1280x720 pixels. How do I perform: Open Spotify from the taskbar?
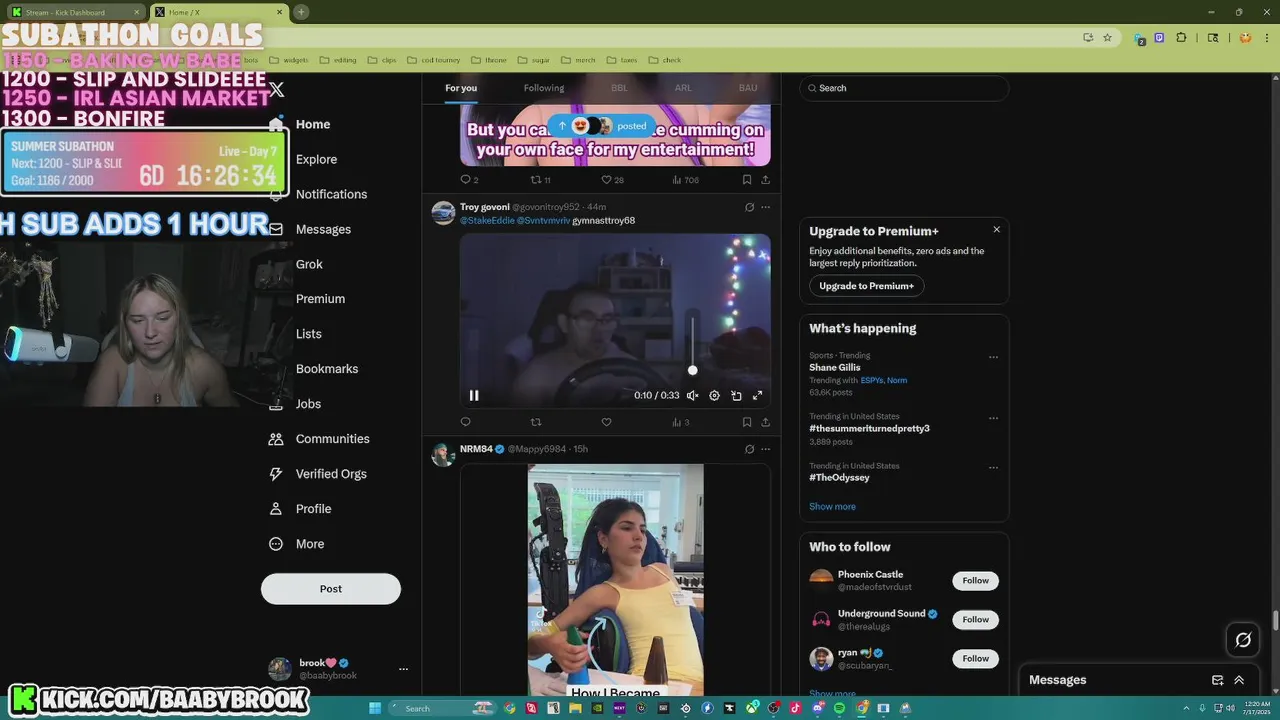tap(839, 708)
